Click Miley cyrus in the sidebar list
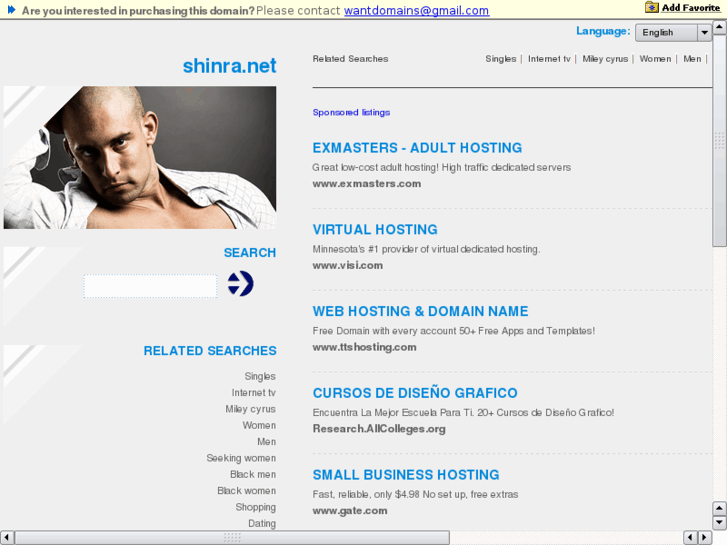The image size is (727, 545). pos(250,409)
